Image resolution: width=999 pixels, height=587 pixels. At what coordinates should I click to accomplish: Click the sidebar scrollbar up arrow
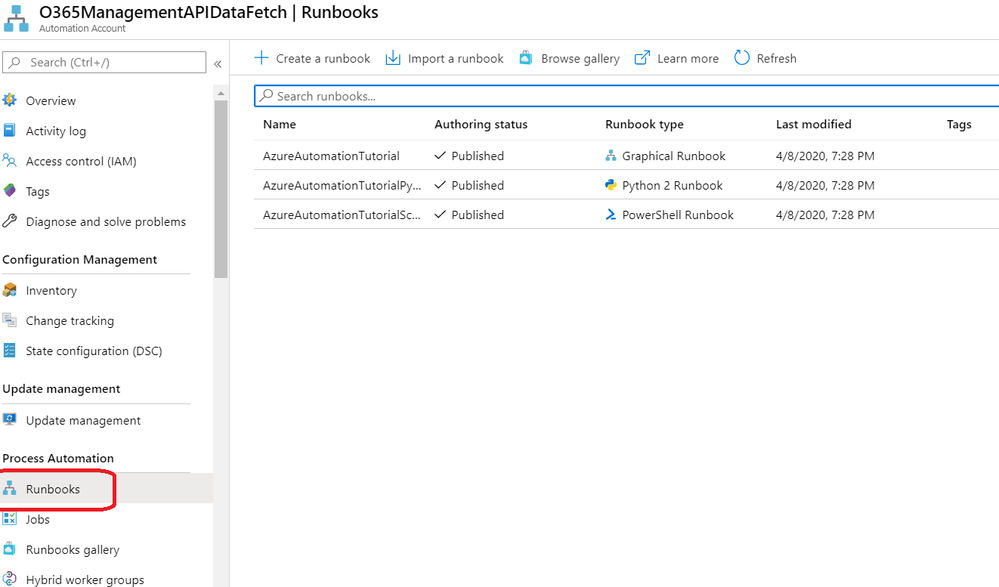coord(221,94)
